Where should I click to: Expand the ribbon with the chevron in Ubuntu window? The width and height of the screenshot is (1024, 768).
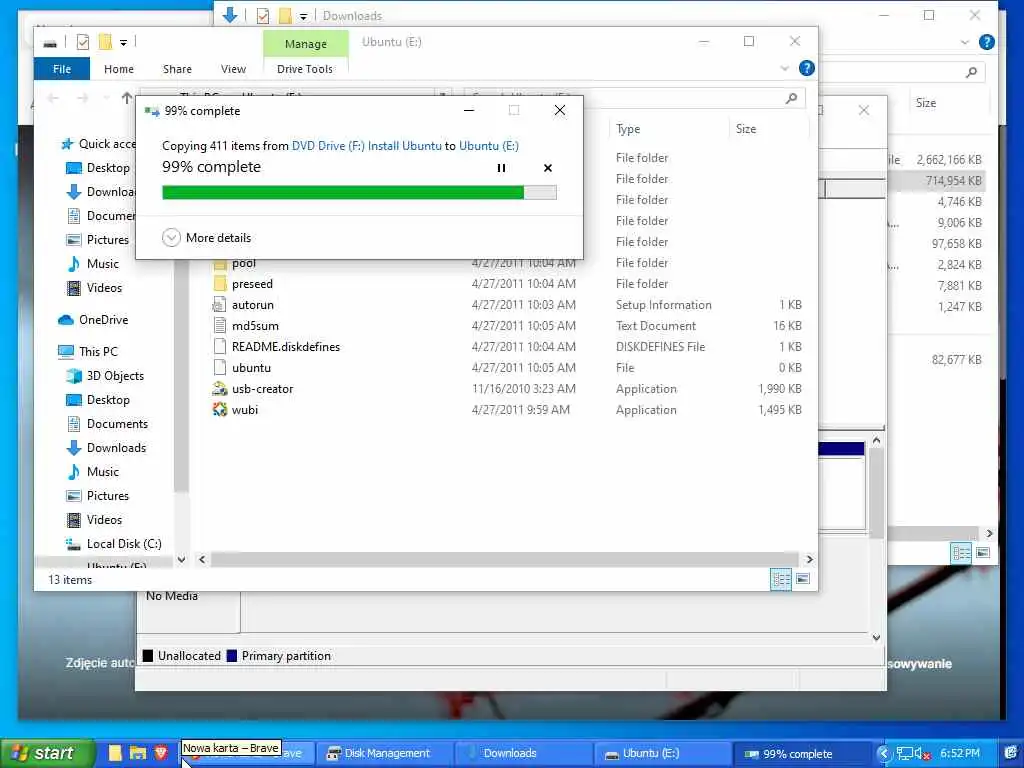pyautogui.click(x=784, y=68)
